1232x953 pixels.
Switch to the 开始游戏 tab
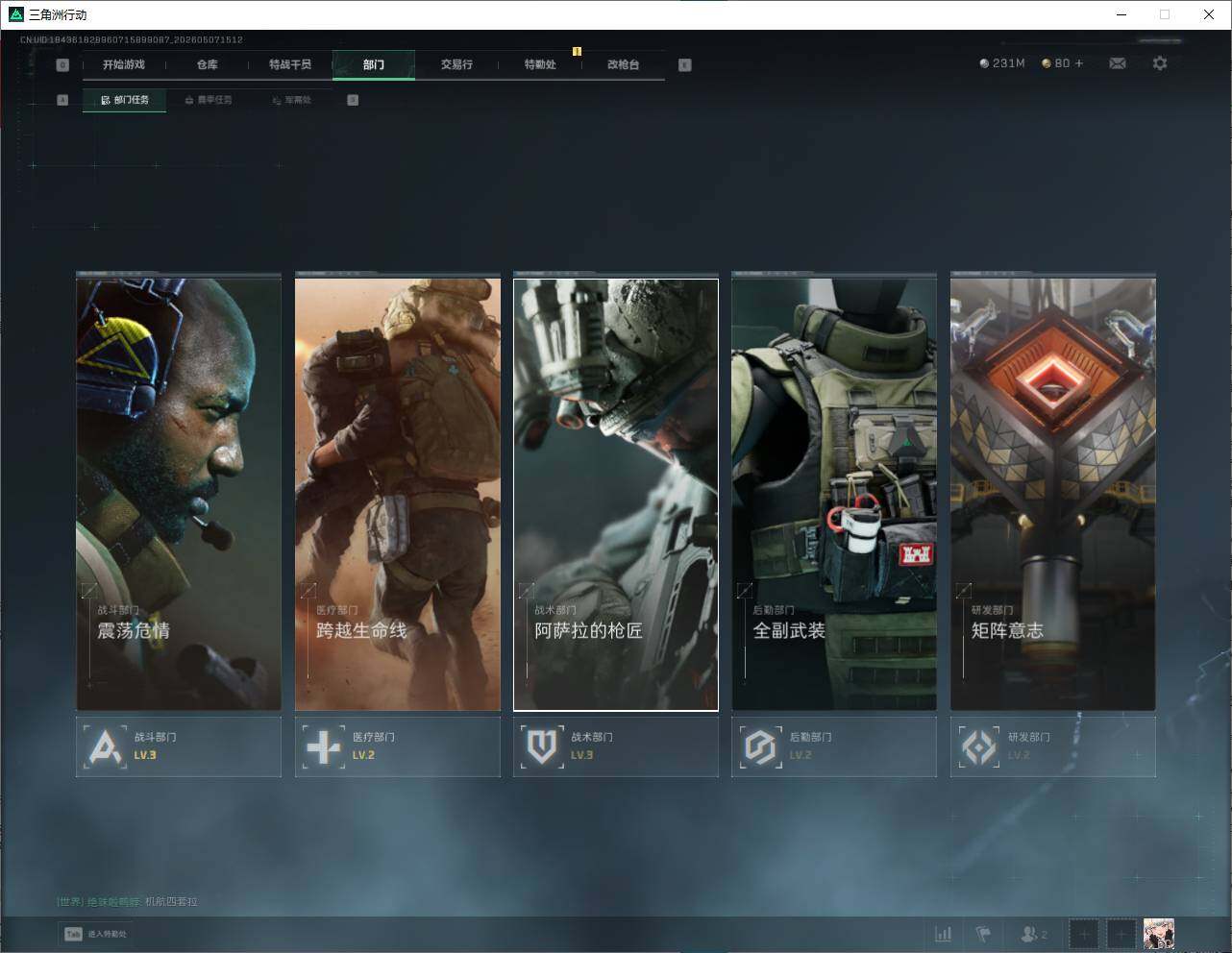coord(124,64)
